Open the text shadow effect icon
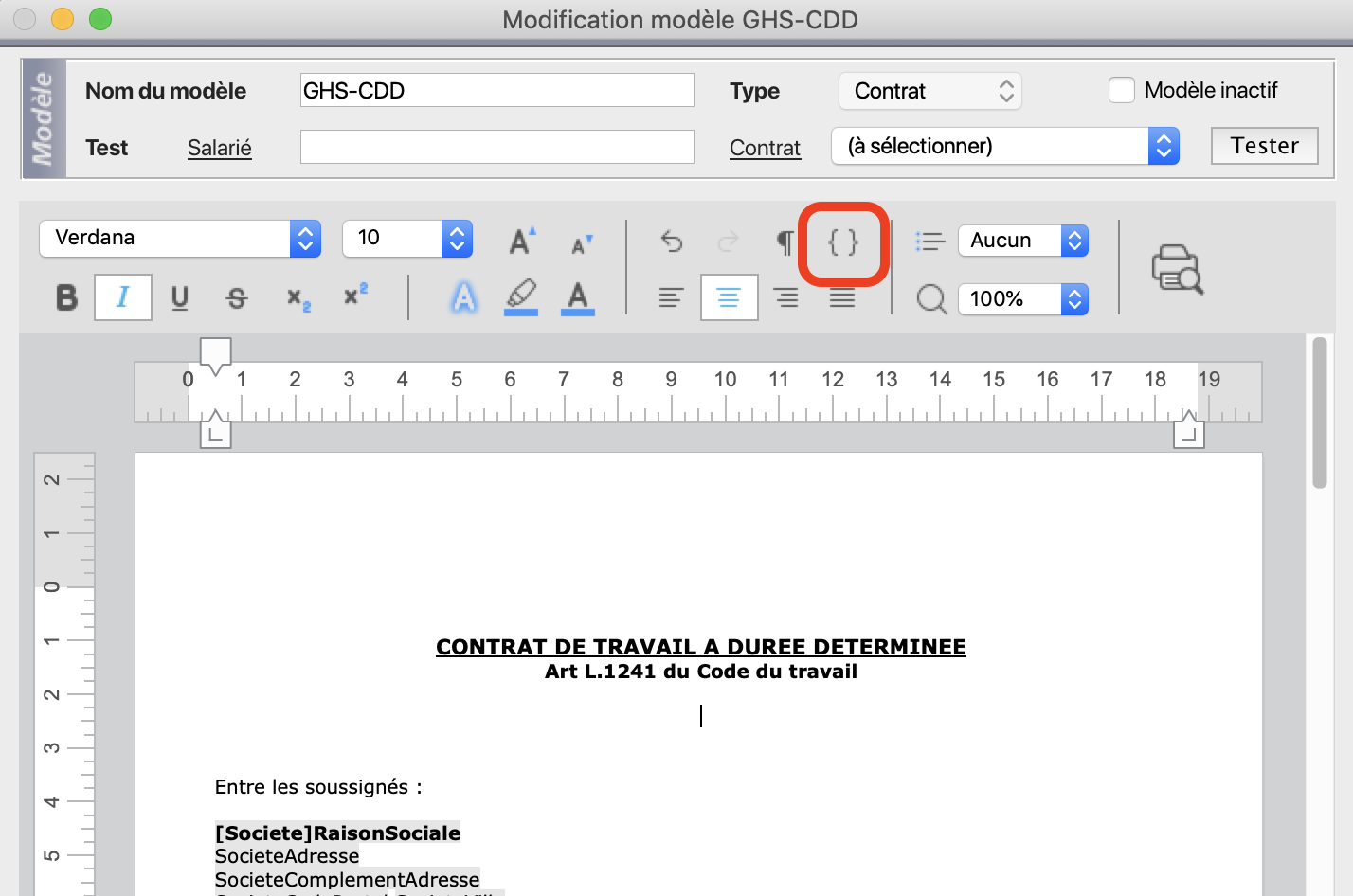Image resolution: width=1353 pixels, height=896 pixels. 464,298
